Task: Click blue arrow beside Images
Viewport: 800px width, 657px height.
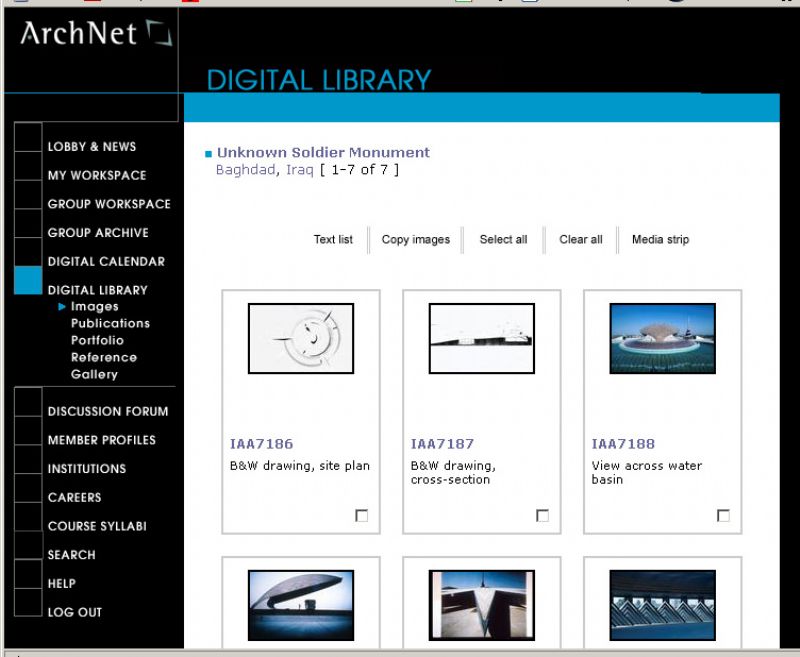Action: (x=62, y=307)
